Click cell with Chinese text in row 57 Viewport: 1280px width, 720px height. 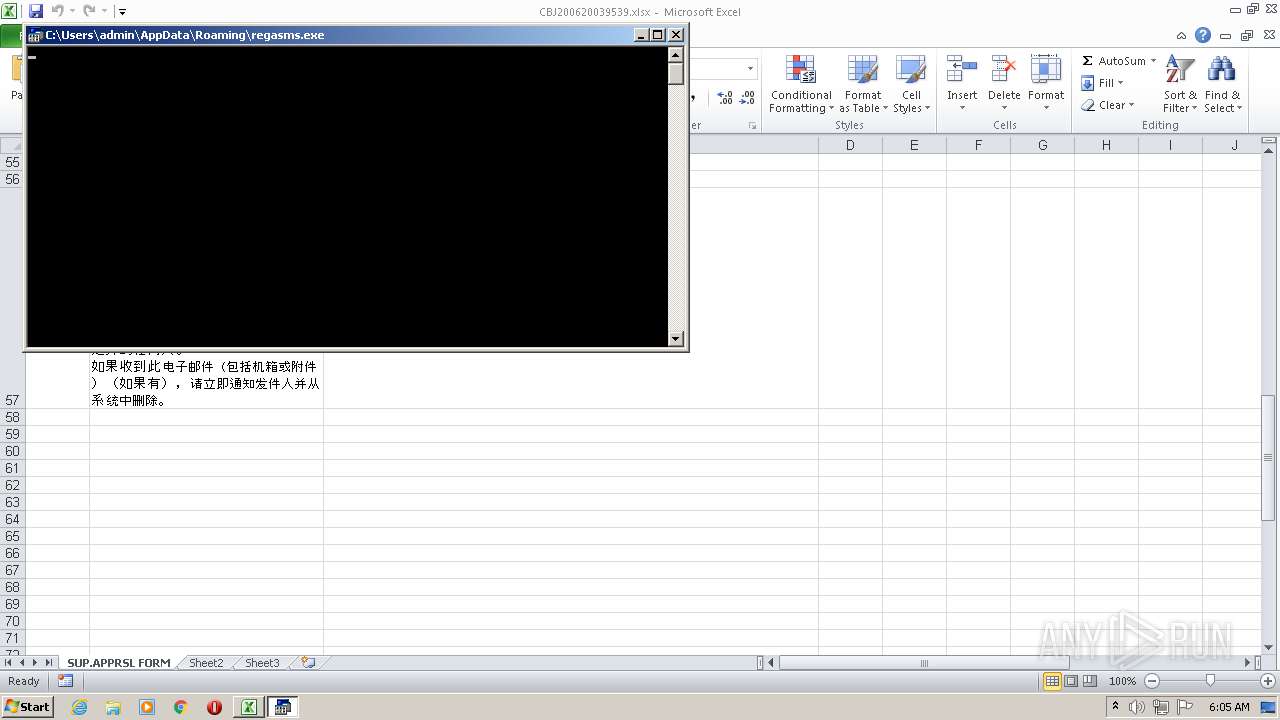point(206,383)
